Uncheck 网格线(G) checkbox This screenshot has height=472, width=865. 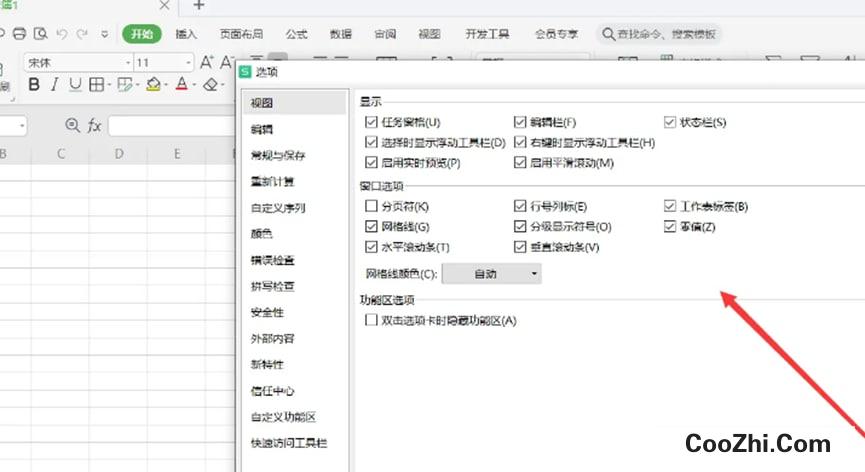click(x=371, y=226)
